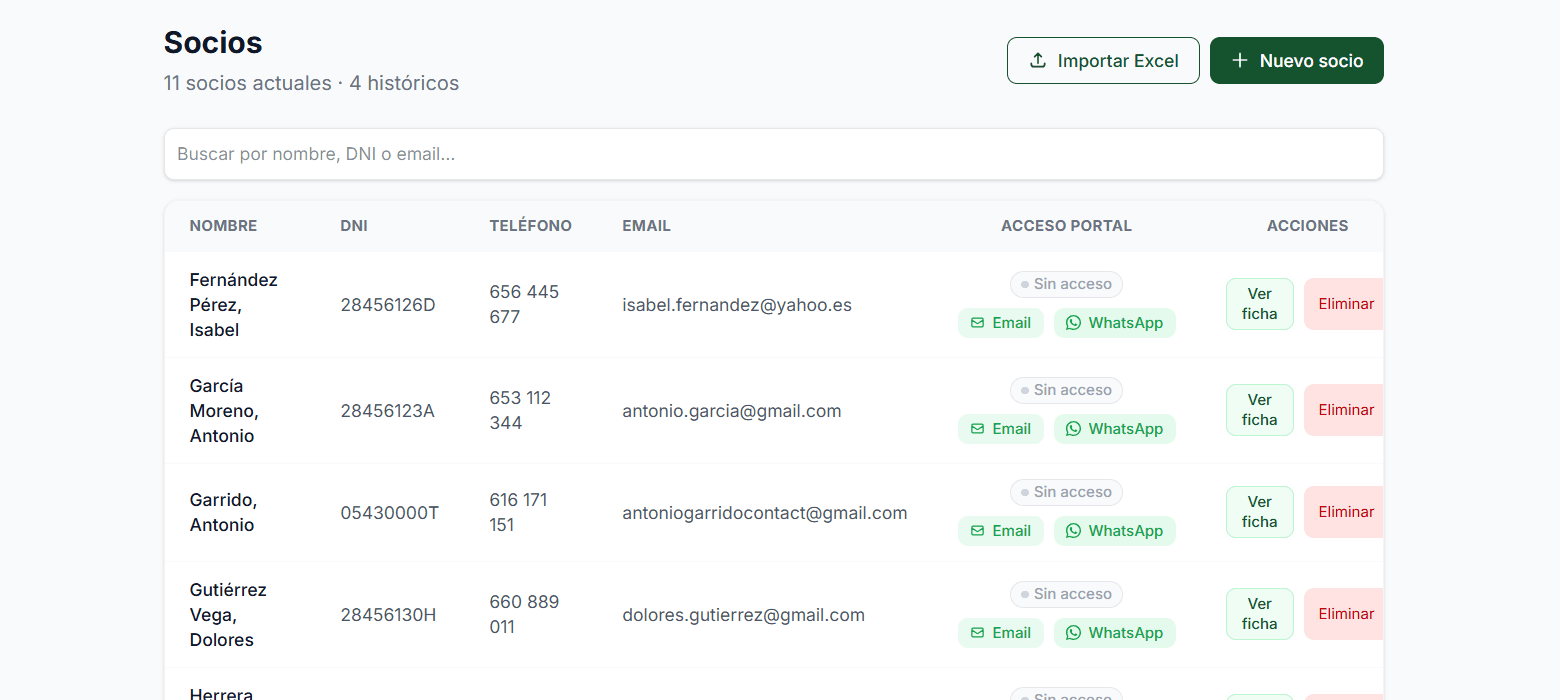Viewport: 1560px width, 700px height.
Task: Click DNI 28456130H
Action: (x=388, y=615)
